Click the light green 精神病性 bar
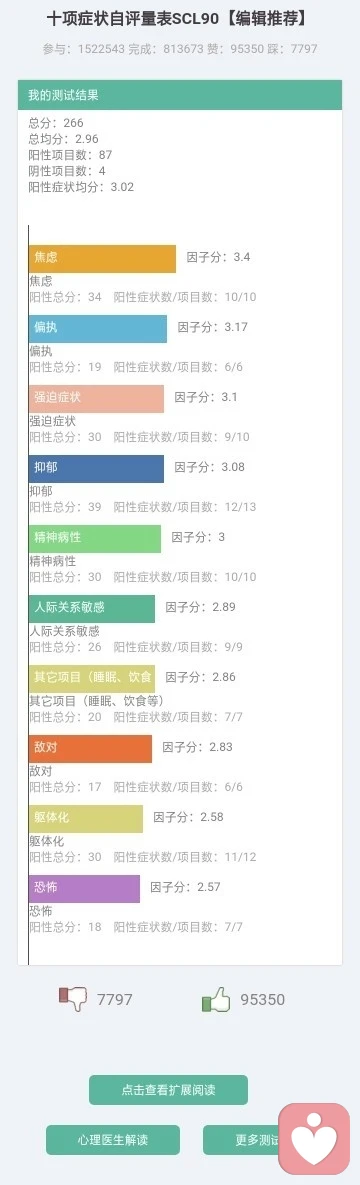360x1185 pixels. [95, 539]
